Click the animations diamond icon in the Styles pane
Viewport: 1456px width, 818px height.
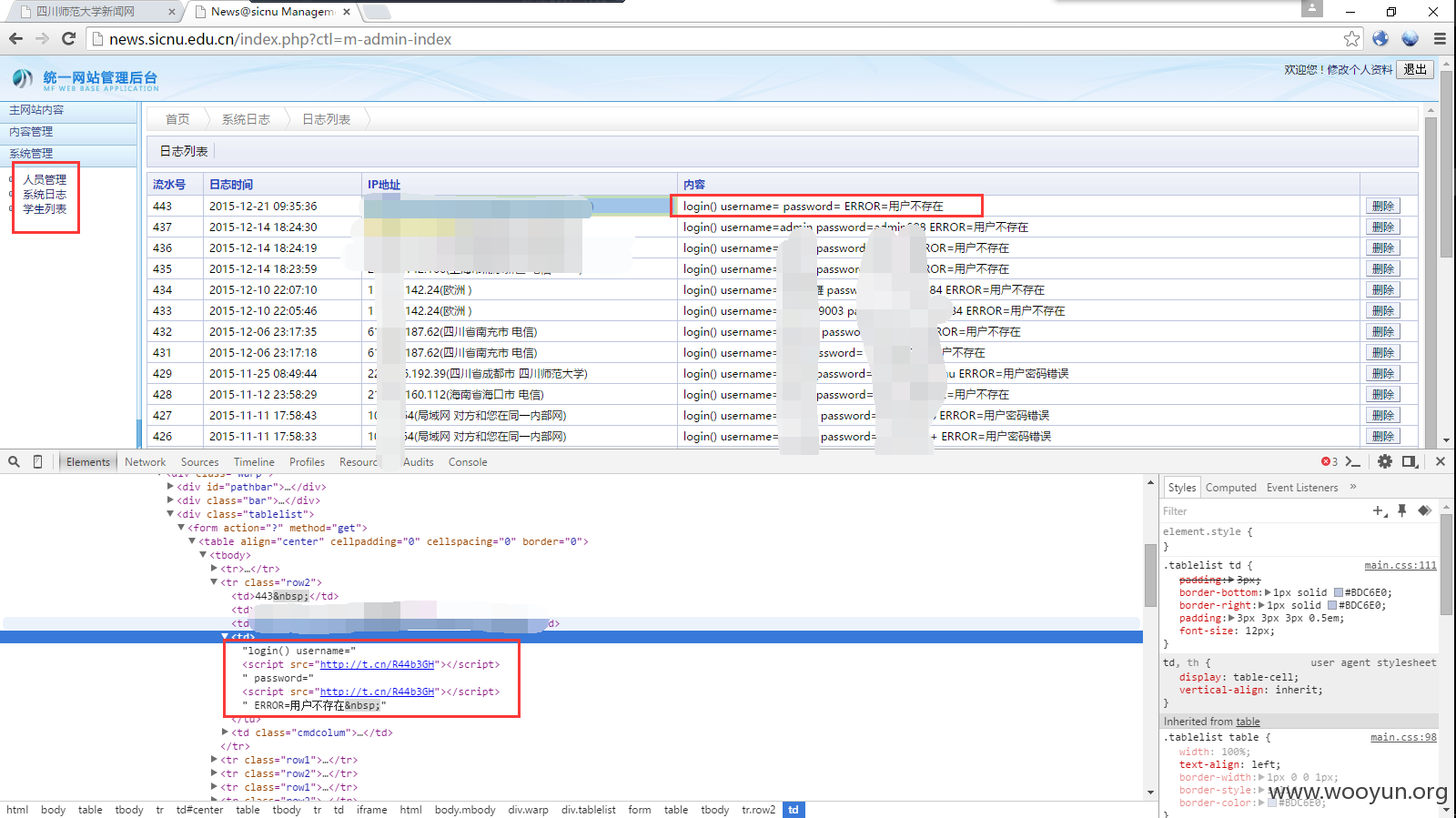point(1425,510)
